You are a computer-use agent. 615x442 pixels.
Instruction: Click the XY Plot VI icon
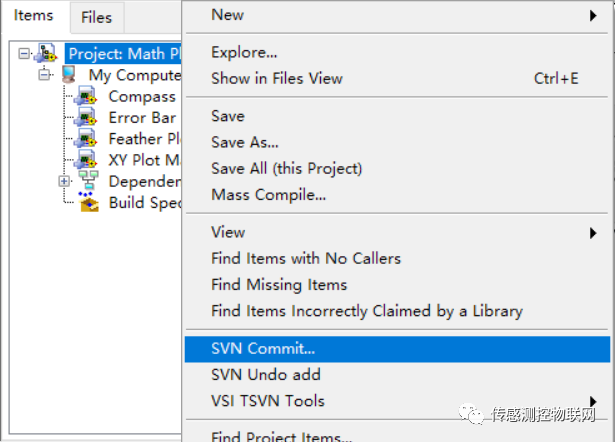pos(86,160)
